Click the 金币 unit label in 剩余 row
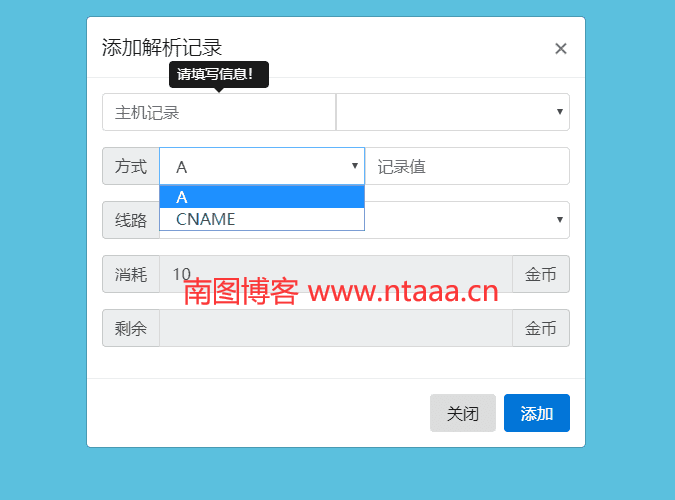Screen dimensions: 675x500 (x=541, y=328)
